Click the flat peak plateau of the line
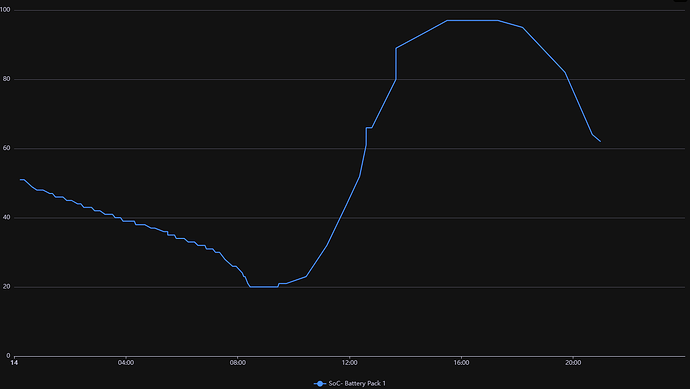The height and width of the screenshot is (389, 690). point(473,20)
